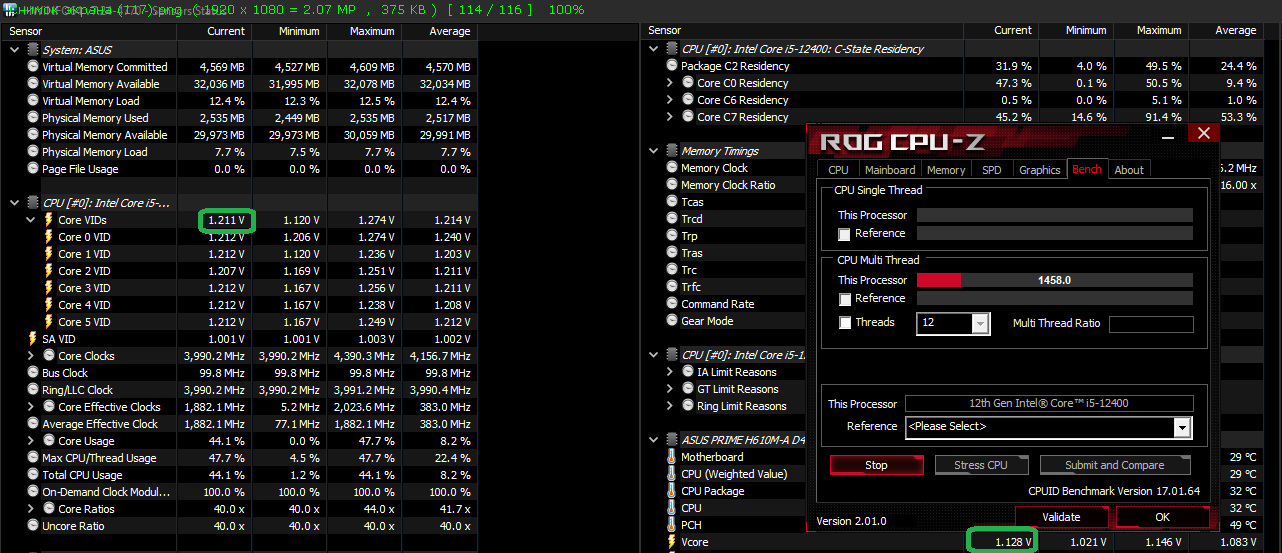Viewport: 1282px width, 553px height.
Task: Enable the Multi Thread Reference checkbox
Action: (845, 299)
